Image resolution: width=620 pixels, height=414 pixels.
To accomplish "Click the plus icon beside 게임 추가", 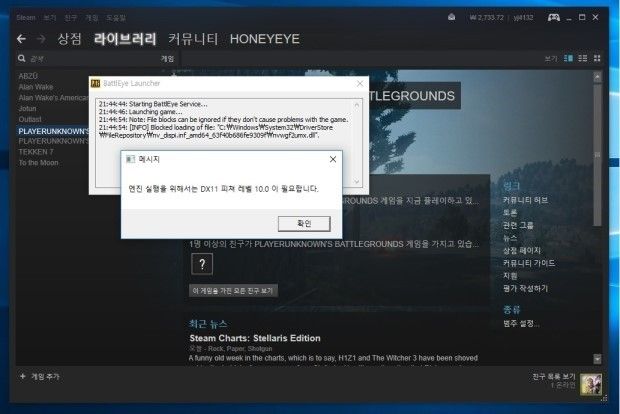I will click(23, 376).
